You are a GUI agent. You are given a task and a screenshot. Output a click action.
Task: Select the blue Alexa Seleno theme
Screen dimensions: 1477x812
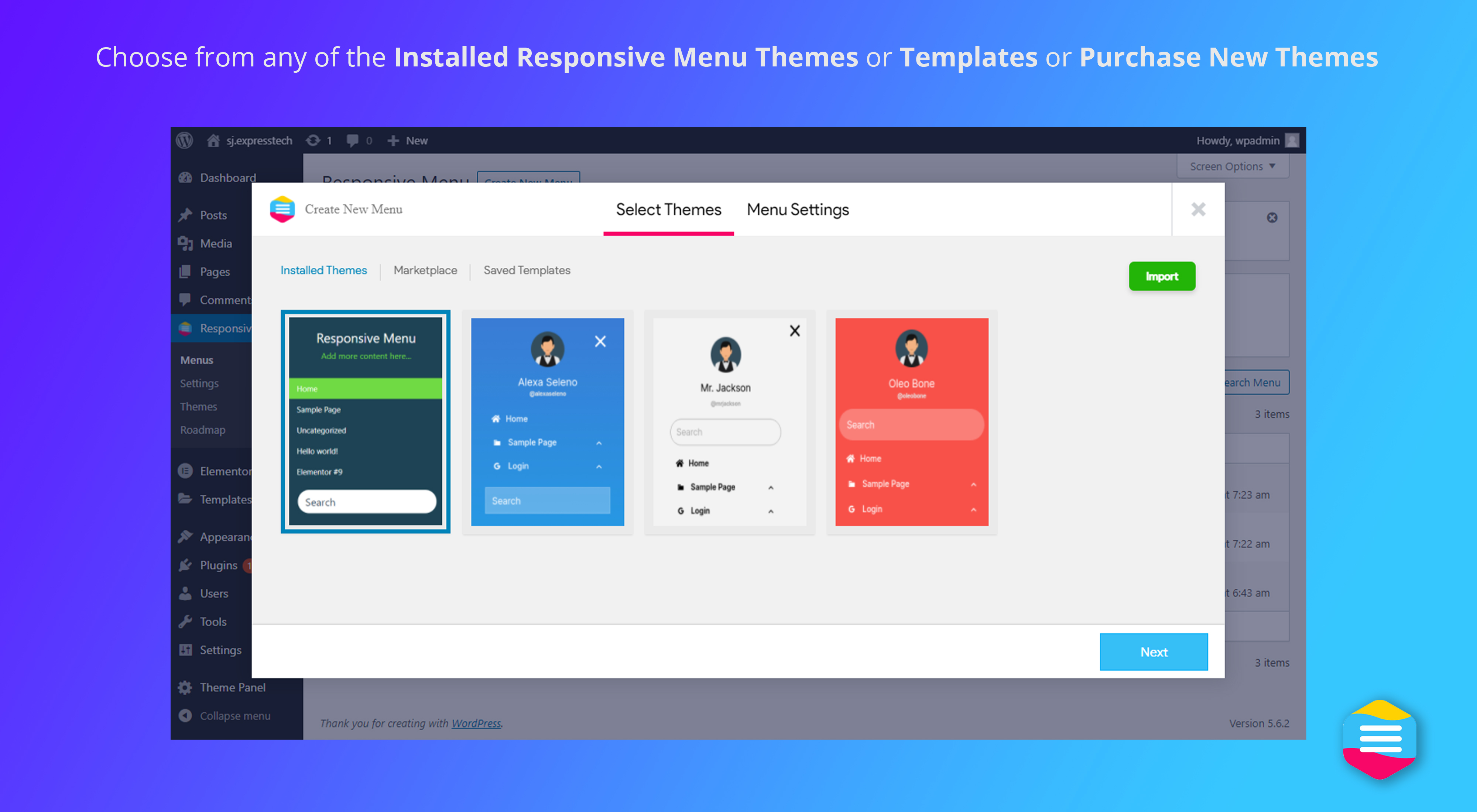[x=548, y=422]
